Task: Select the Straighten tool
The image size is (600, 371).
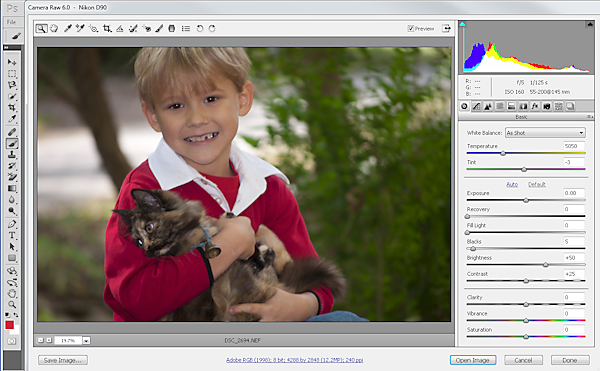Action: pyautogui.click(x=120, y=28)
